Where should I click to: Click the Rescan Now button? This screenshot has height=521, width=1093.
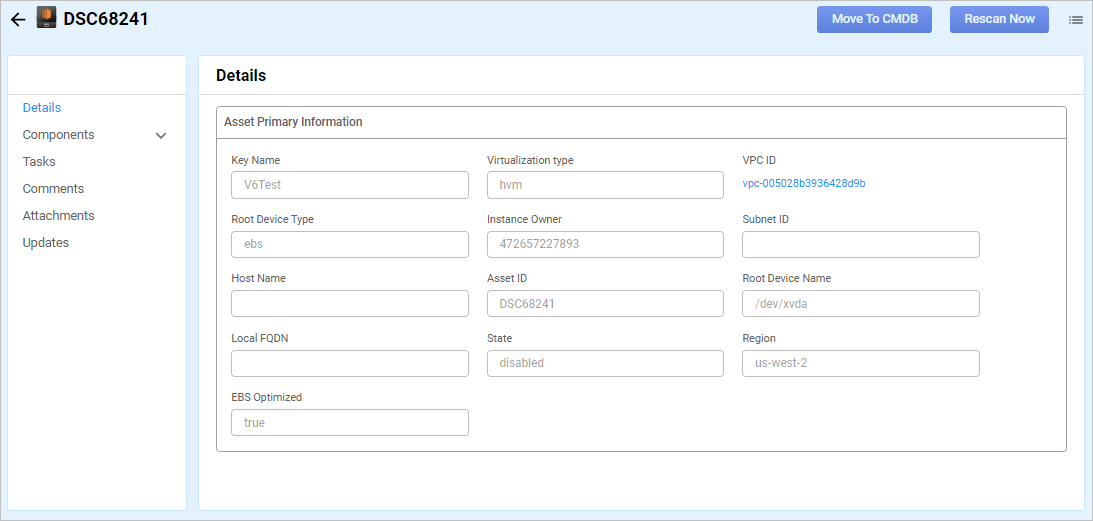click(x=999, y=19)
